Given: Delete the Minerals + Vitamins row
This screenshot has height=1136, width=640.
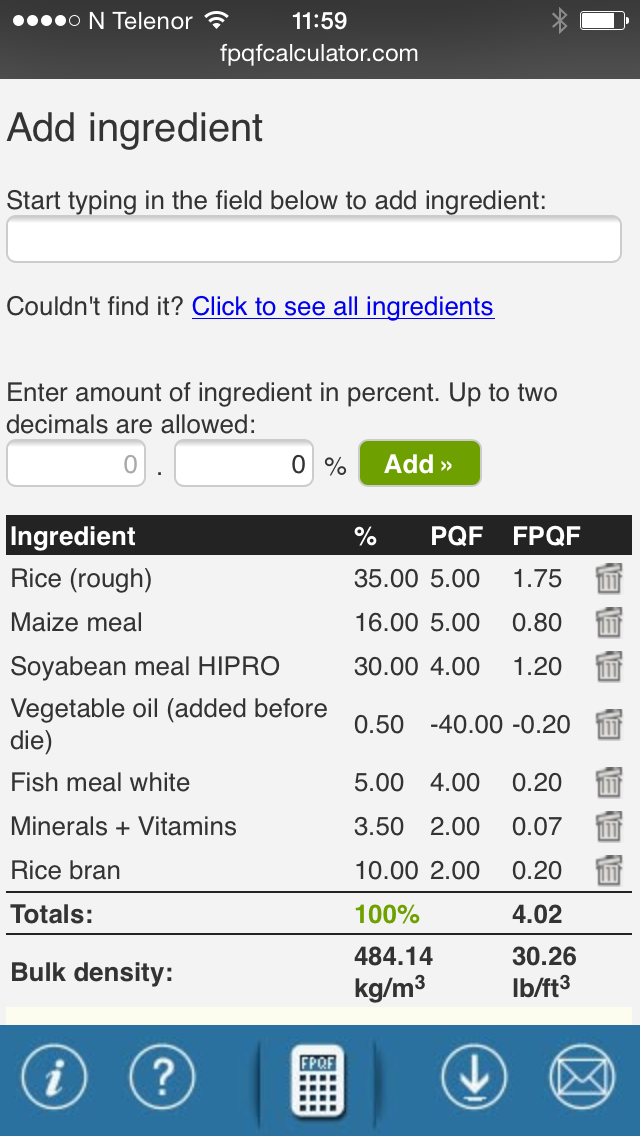Looking at the screenshot, I should point(608,827).
